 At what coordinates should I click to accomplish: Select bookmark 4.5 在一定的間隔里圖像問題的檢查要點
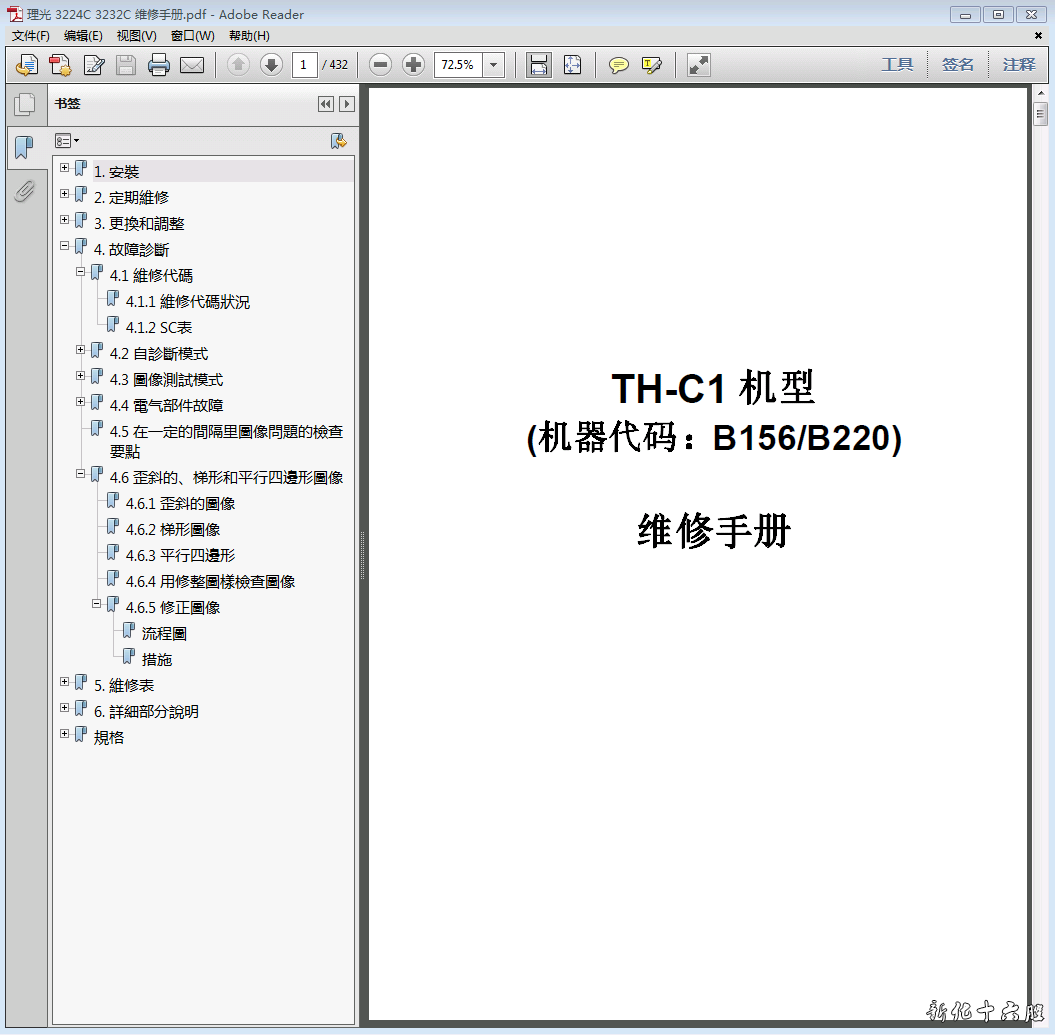click(226, 441)
